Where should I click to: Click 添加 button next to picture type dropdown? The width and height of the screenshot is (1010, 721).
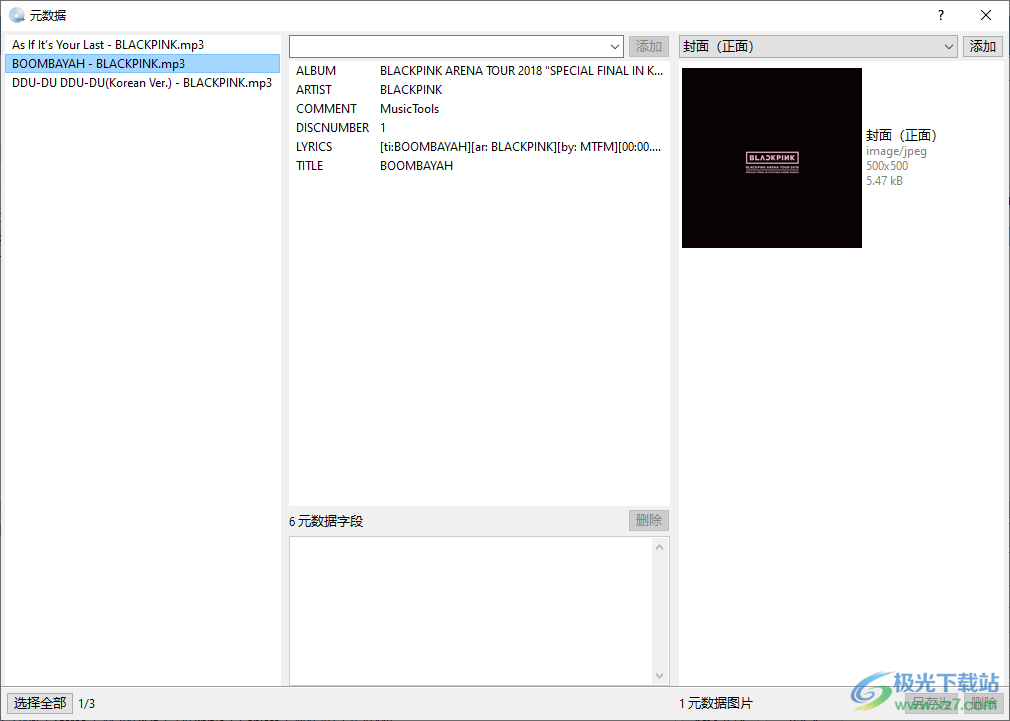point(982,46)
